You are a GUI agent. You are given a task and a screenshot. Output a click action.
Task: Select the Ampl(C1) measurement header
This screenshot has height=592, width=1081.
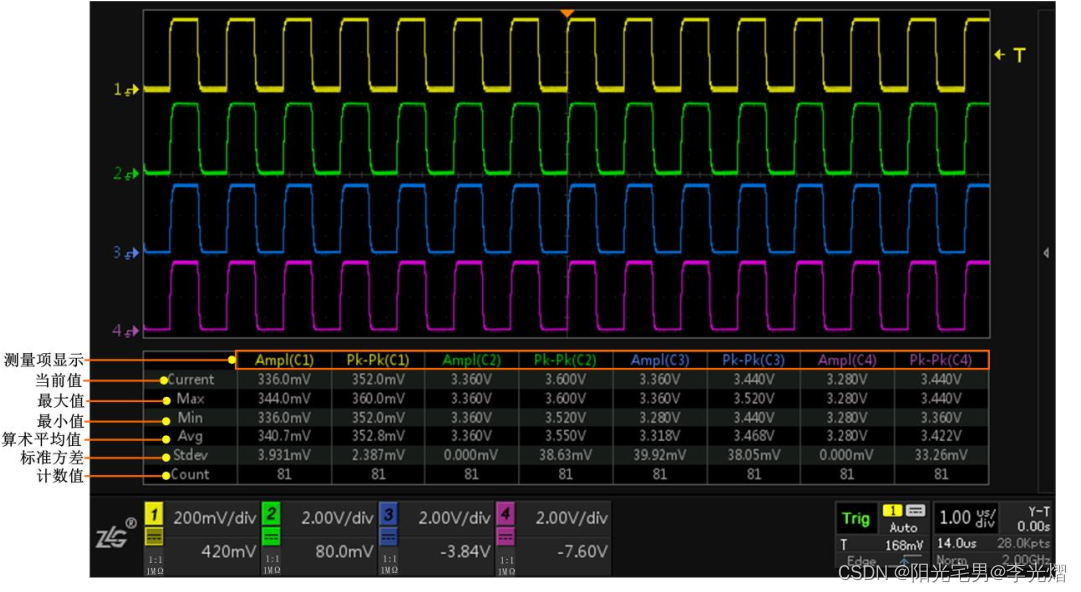(284, 360)
